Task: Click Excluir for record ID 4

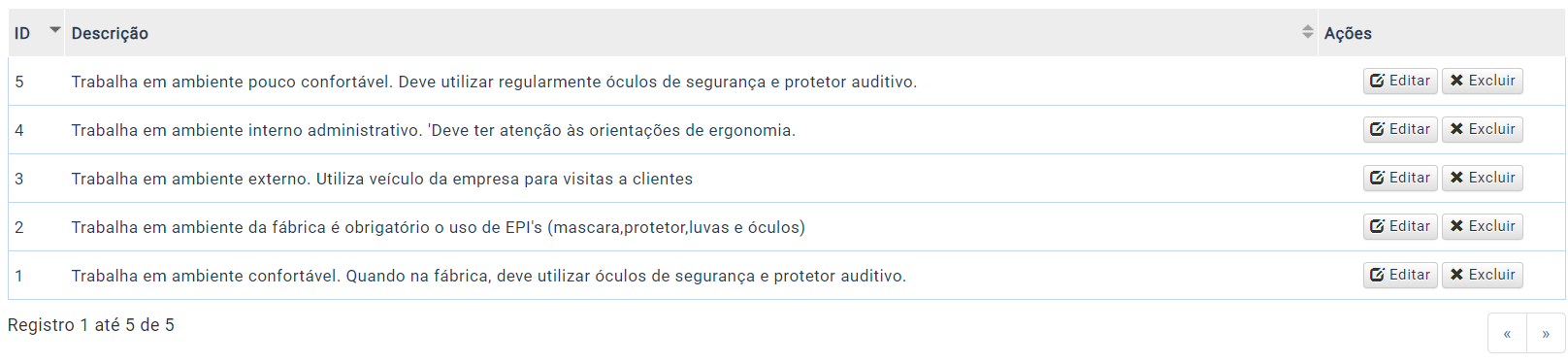Action: [1482, 129]
